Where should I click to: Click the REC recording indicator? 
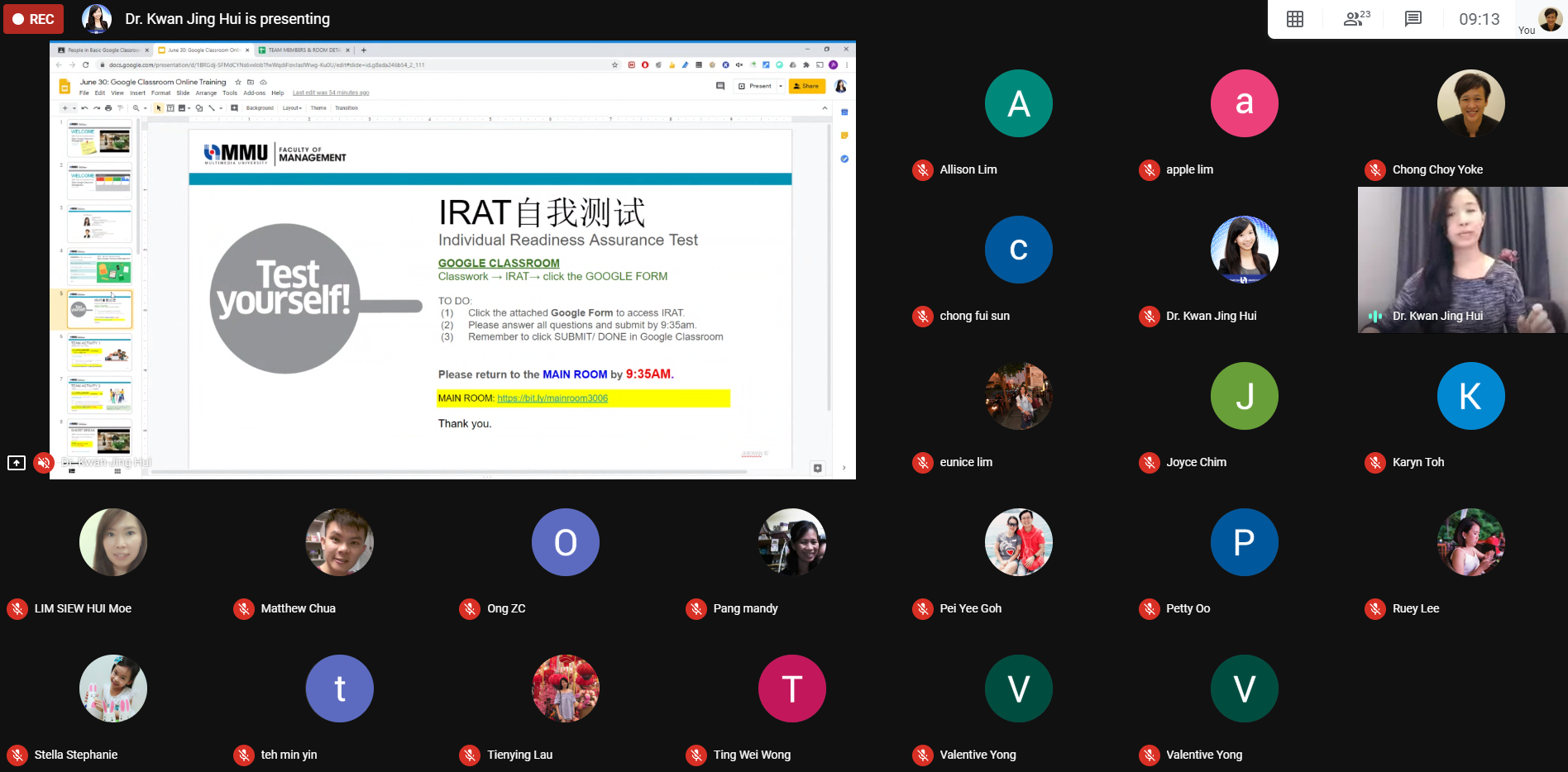pyautogui.click(x=33, y=19)
